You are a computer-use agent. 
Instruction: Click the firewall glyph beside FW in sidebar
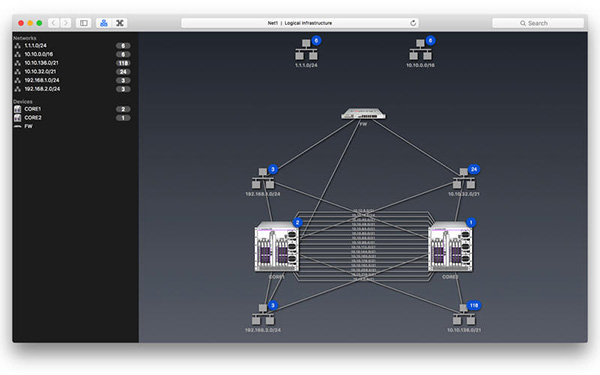click(x=18, y=126)
